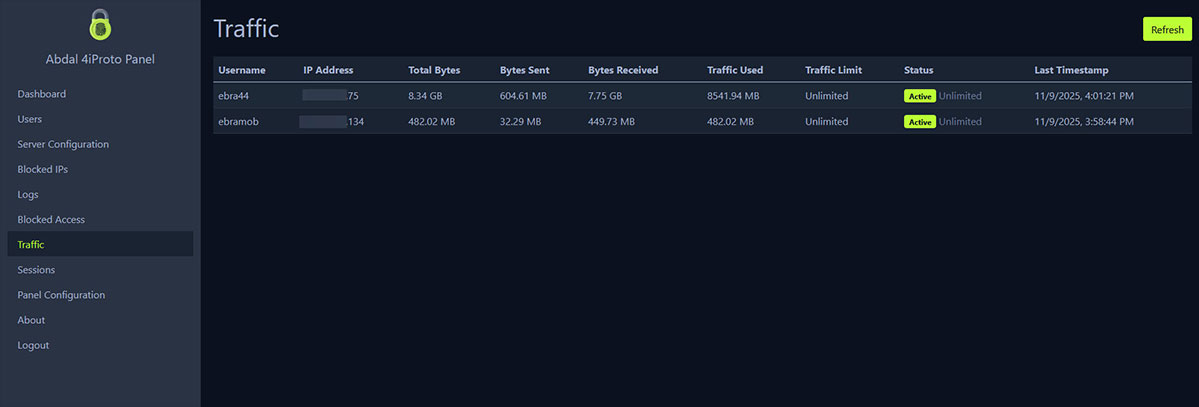Click the Bytes Received column header
This screenshot has width=1199, height=407.
[623, 70]
